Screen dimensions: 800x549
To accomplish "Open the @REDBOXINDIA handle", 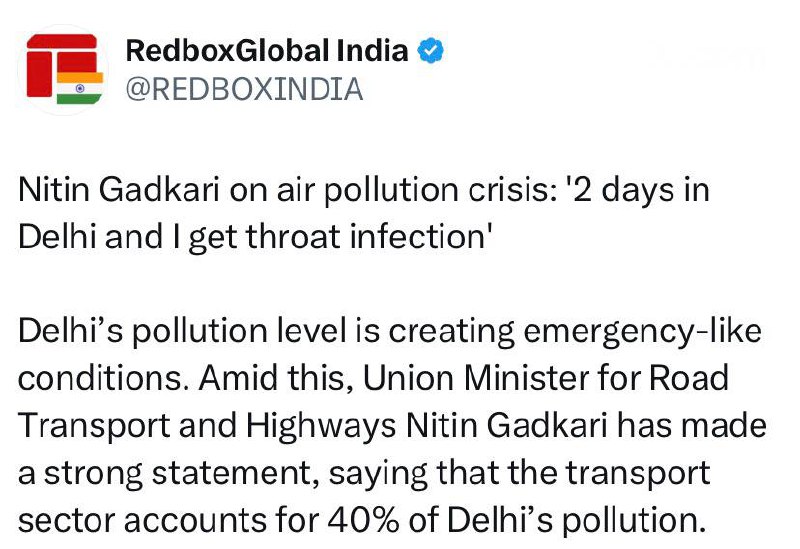I will pos(244,90).
